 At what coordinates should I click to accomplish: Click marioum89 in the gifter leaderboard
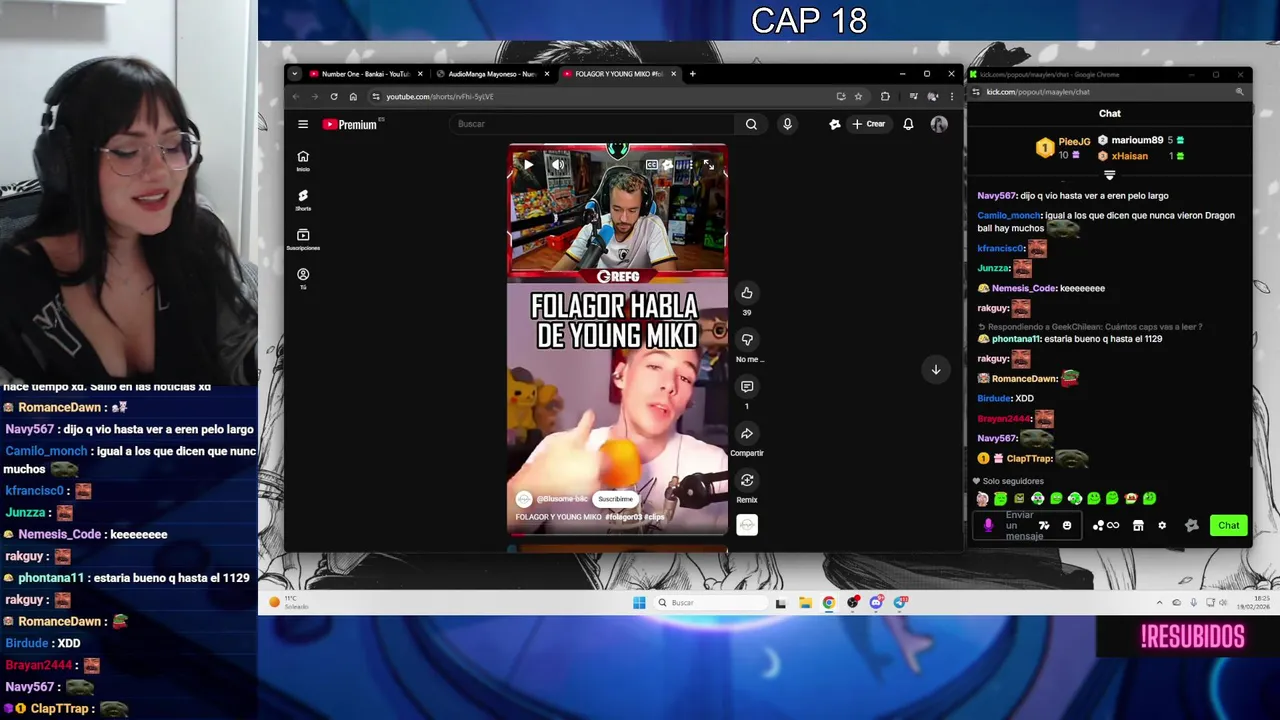tap(1137, 141)
